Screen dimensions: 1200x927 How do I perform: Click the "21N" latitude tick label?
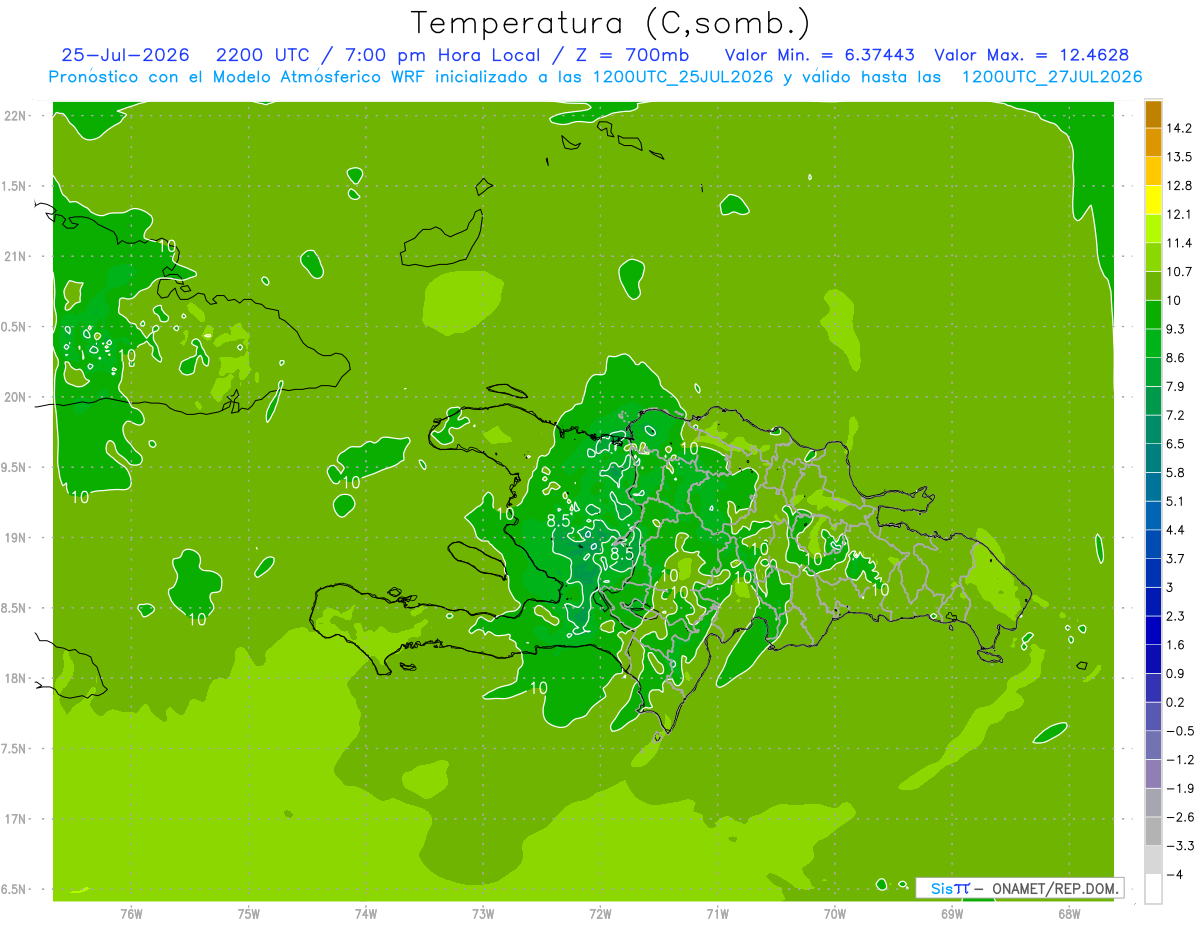17,256
